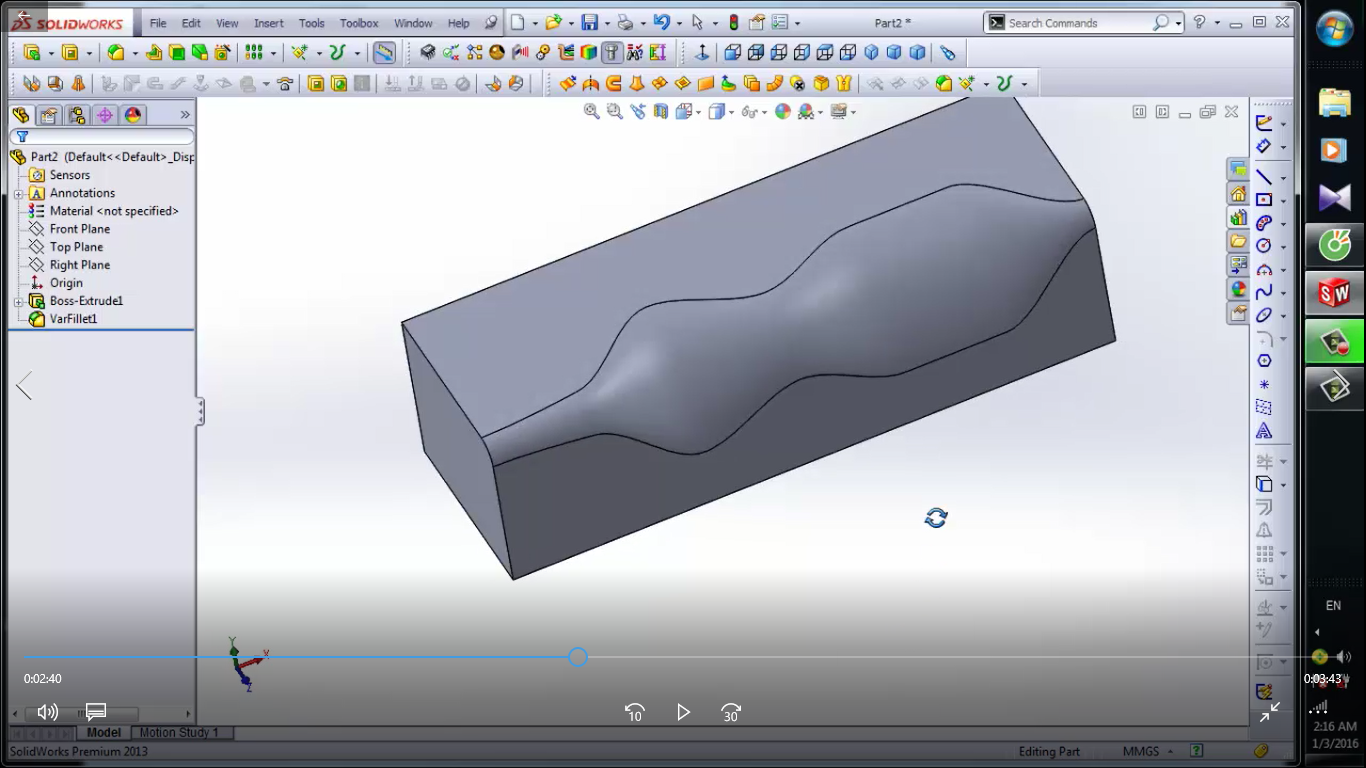Open the Appearances task pane tab

pos(1239,289)
